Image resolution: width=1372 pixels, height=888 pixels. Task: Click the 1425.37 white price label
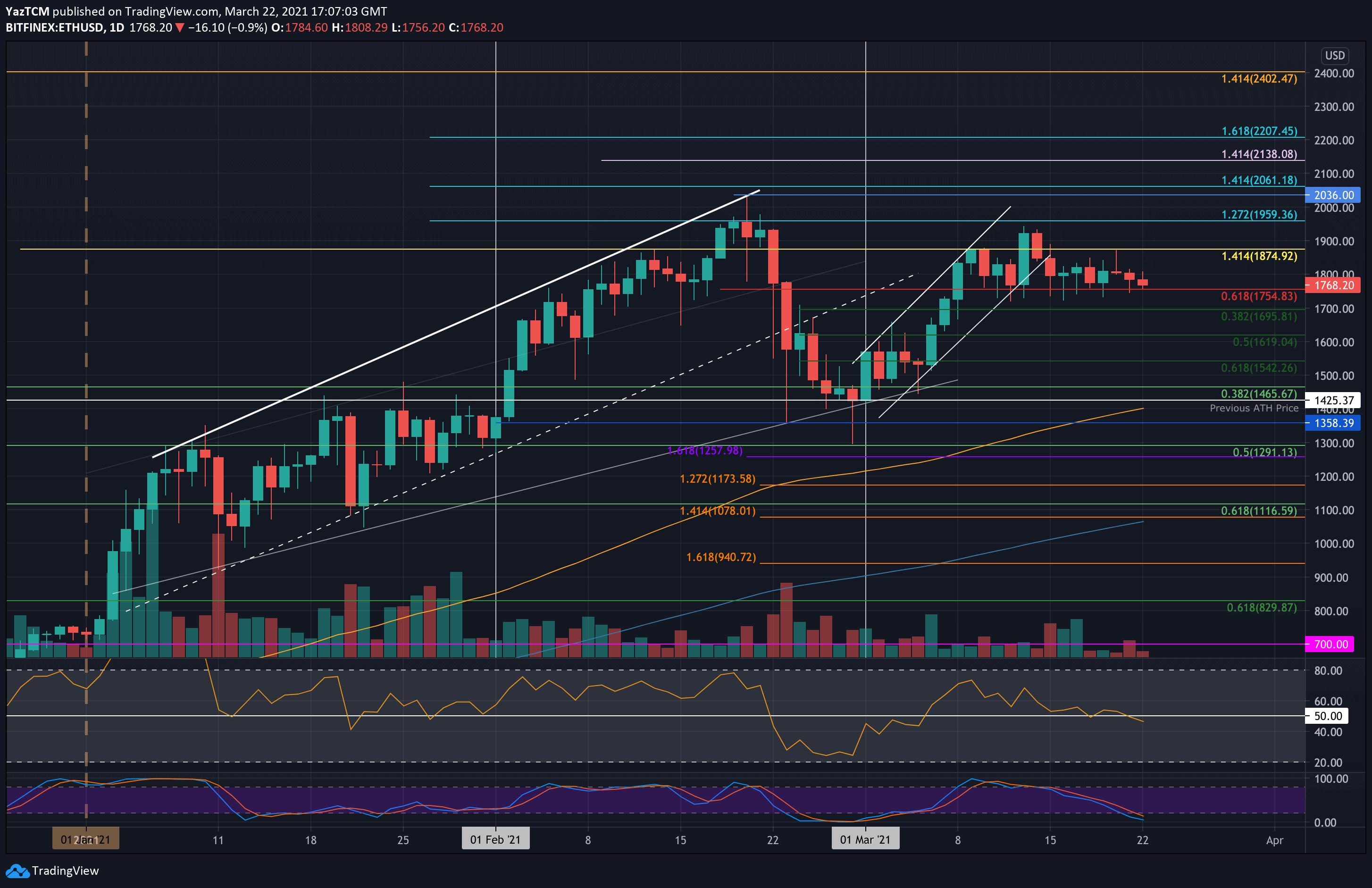(1333, 400)
